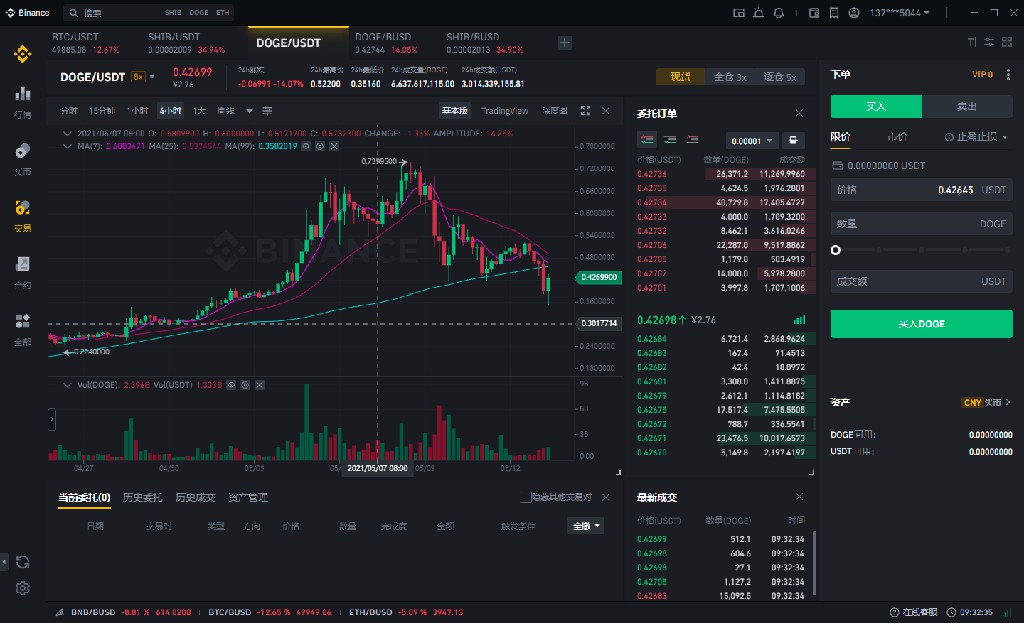Open the more options dots in the order panel
Viewport: 1024px width, 623px height.
click(1008, 74)
